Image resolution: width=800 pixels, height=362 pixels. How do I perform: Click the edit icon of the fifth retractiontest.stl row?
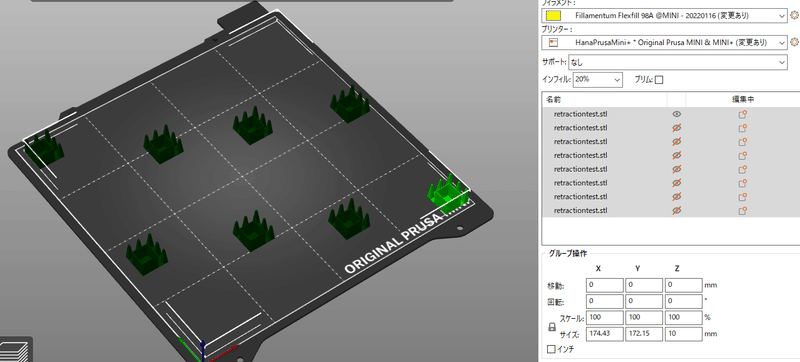point(742,169)
